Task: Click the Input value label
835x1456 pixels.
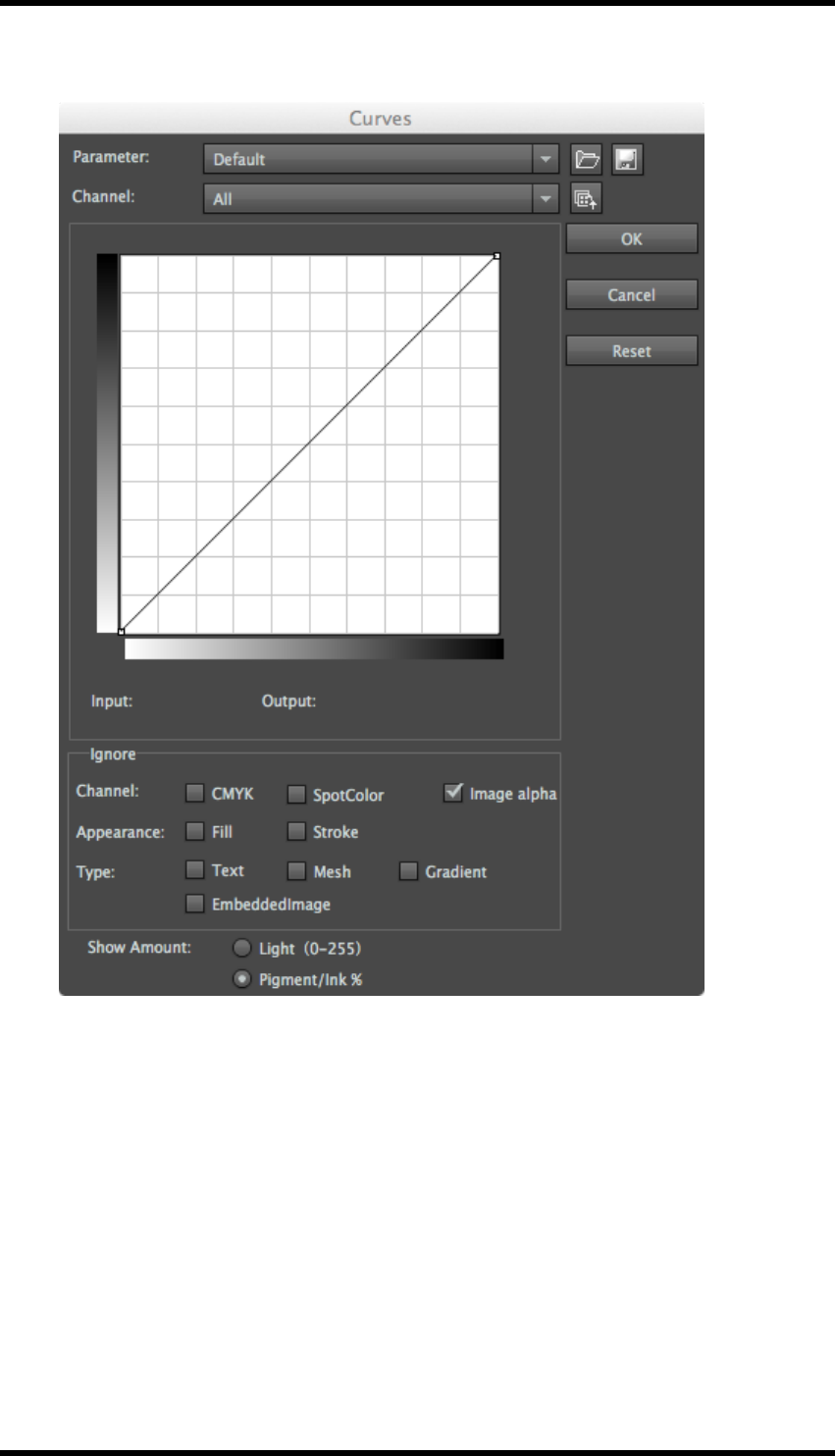Action: pos(112,702)
